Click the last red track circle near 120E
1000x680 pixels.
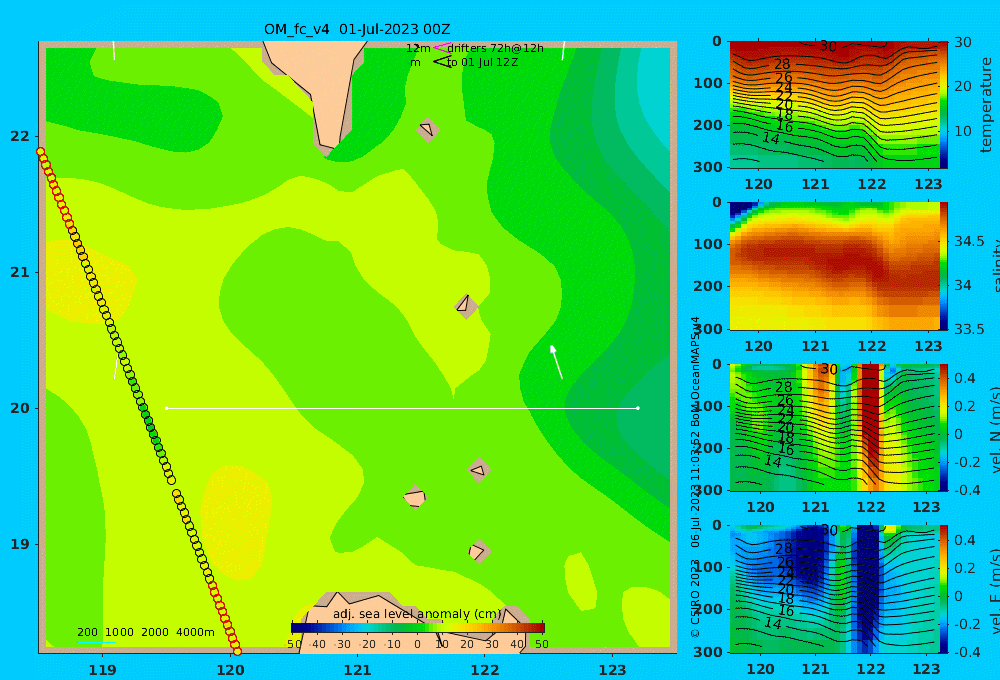coord(237,651)
